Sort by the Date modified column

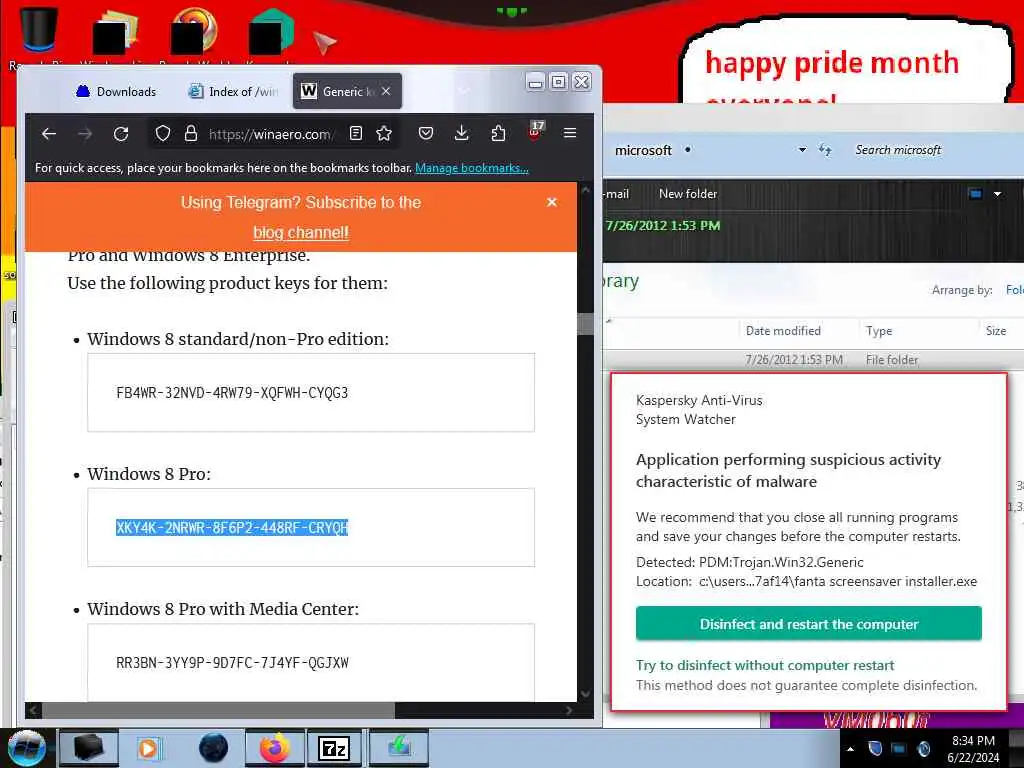point(783,331)
